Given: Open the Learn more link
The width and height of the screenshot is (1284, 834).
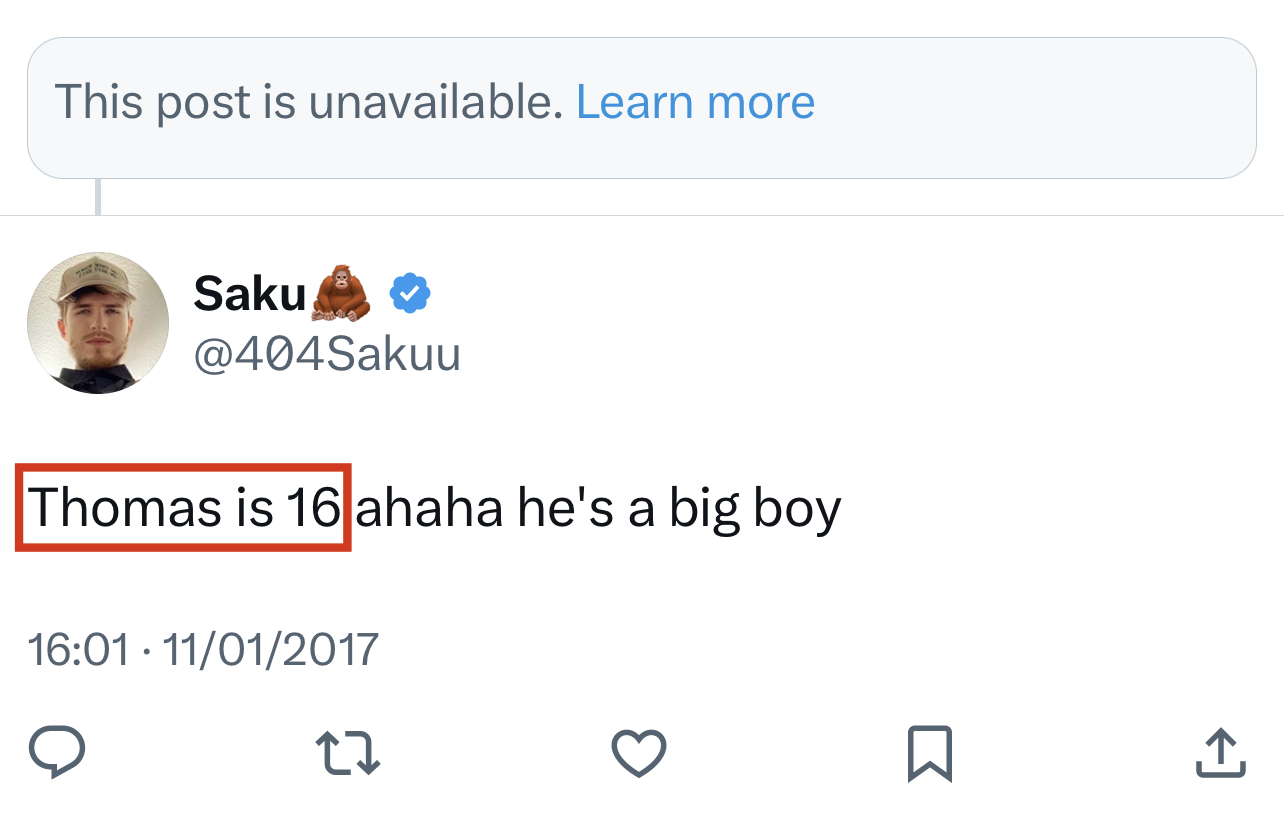Looking at the screenshot, I should (x=695, y=102).
